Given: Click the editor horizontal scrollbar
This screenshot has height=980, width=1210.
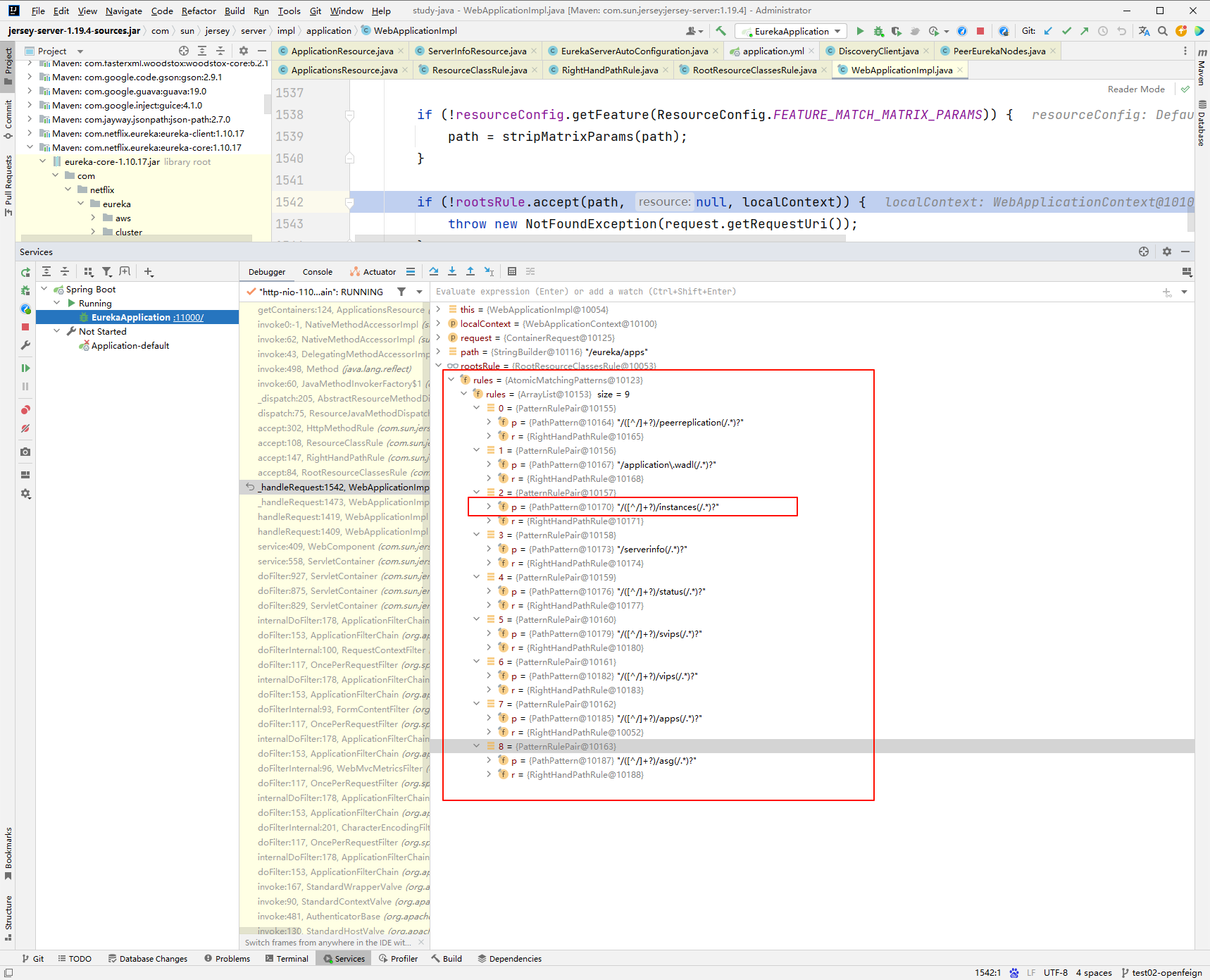Looking at the screenshot, I should (600, 239).
